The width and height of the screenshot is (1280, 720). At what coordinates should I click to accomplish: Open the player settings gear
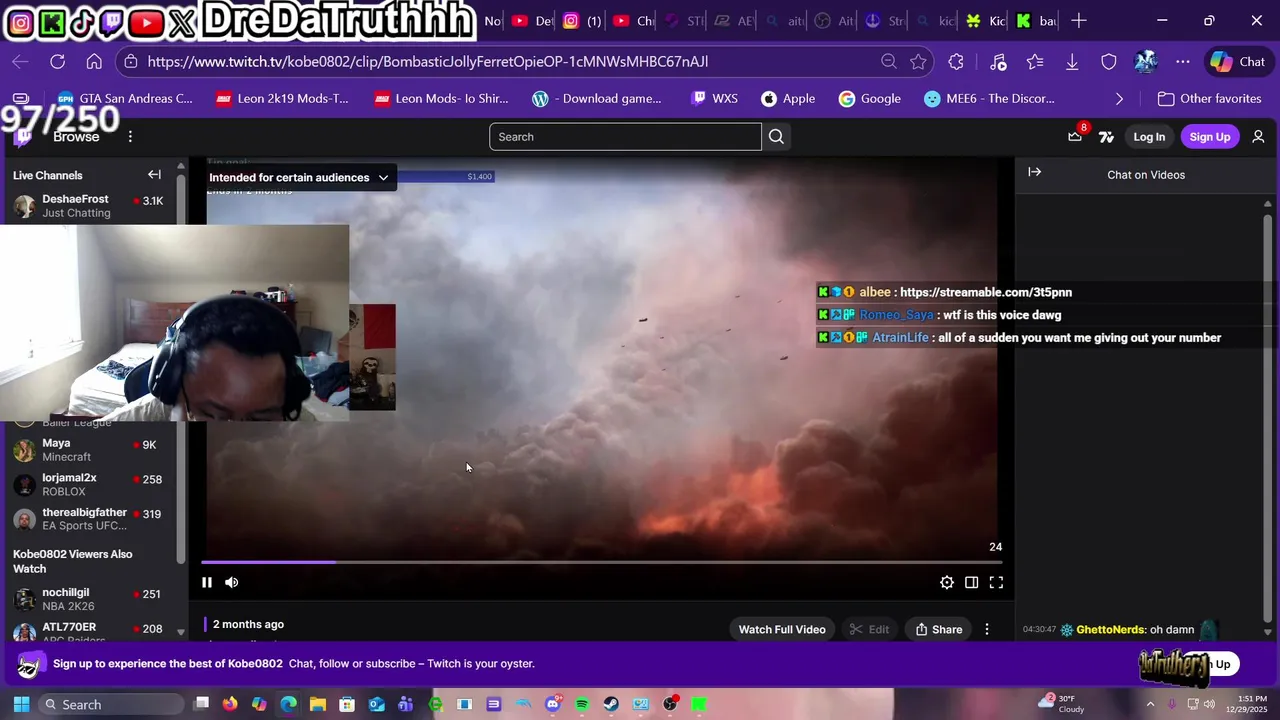click(946, 582)
